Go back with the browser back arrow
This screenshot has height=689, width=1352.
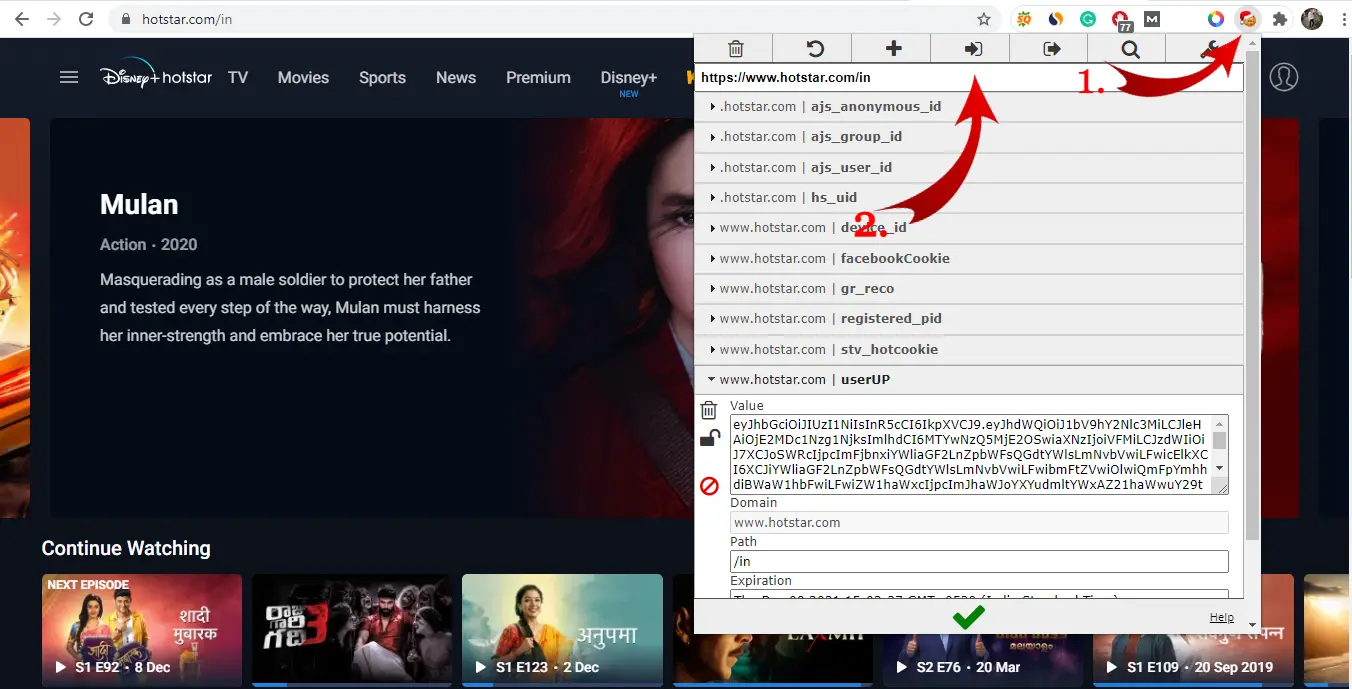[x=22, y=19]
